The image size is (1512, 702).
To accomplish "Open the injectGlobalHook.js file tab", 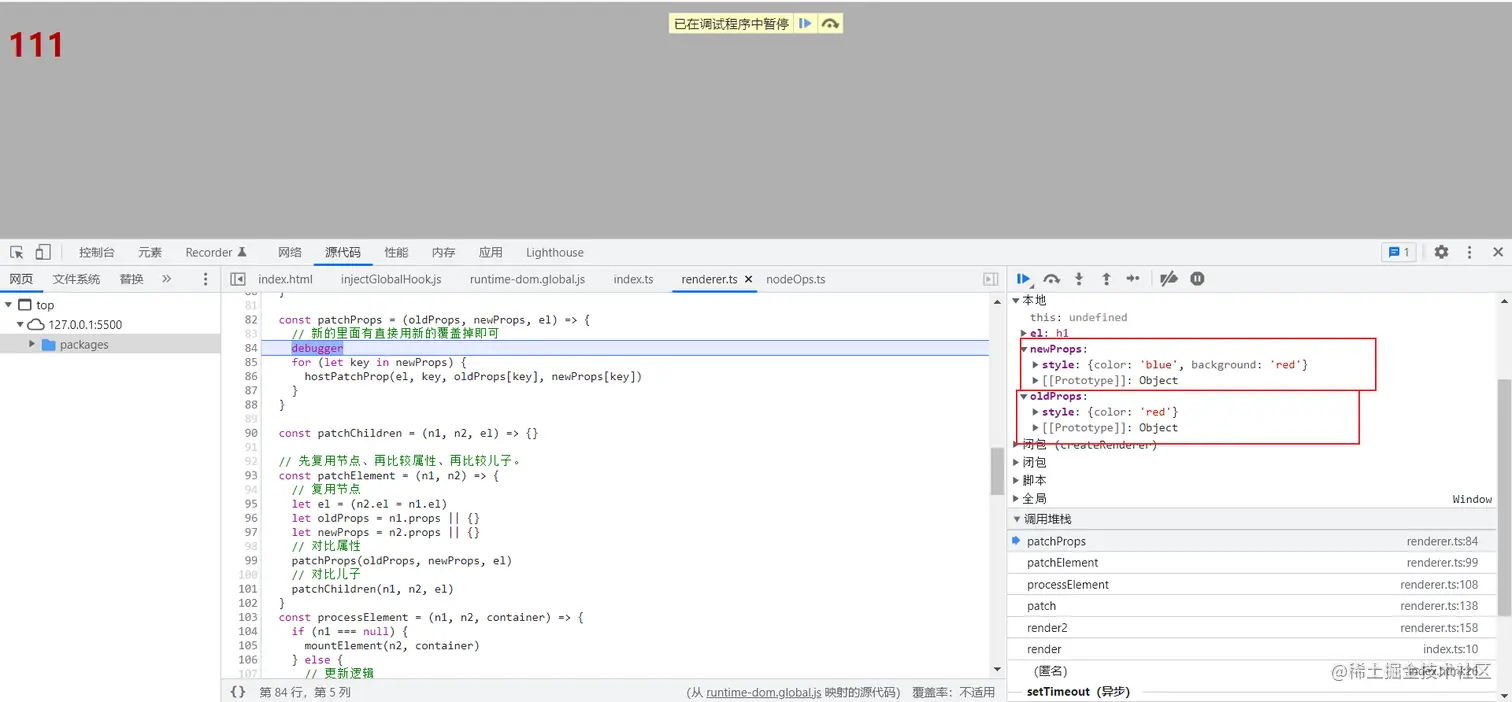I will point(391,279).
